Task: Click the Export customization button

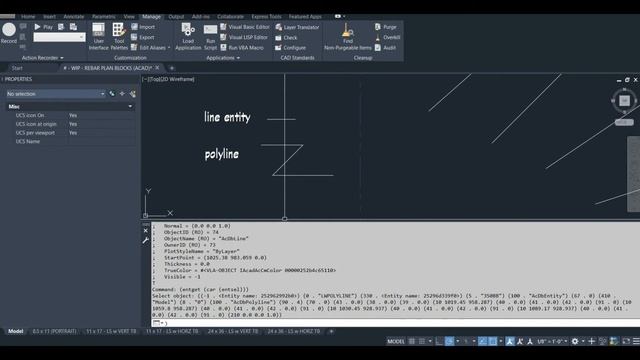Action: [x=143, y=37]
